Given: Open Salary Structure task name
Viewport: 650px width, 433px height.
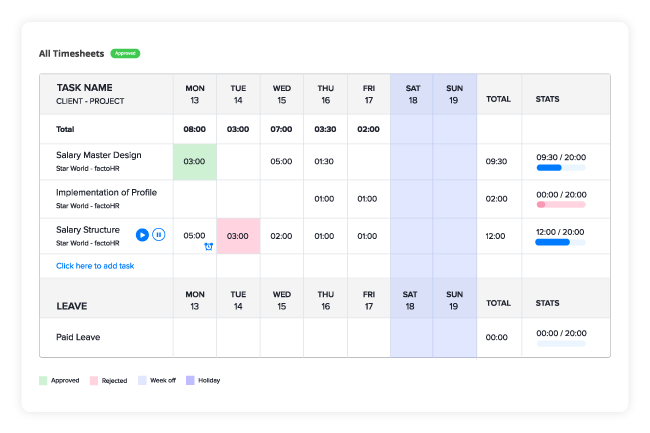Looking at the screenshot, I should (x=88, y=230).
